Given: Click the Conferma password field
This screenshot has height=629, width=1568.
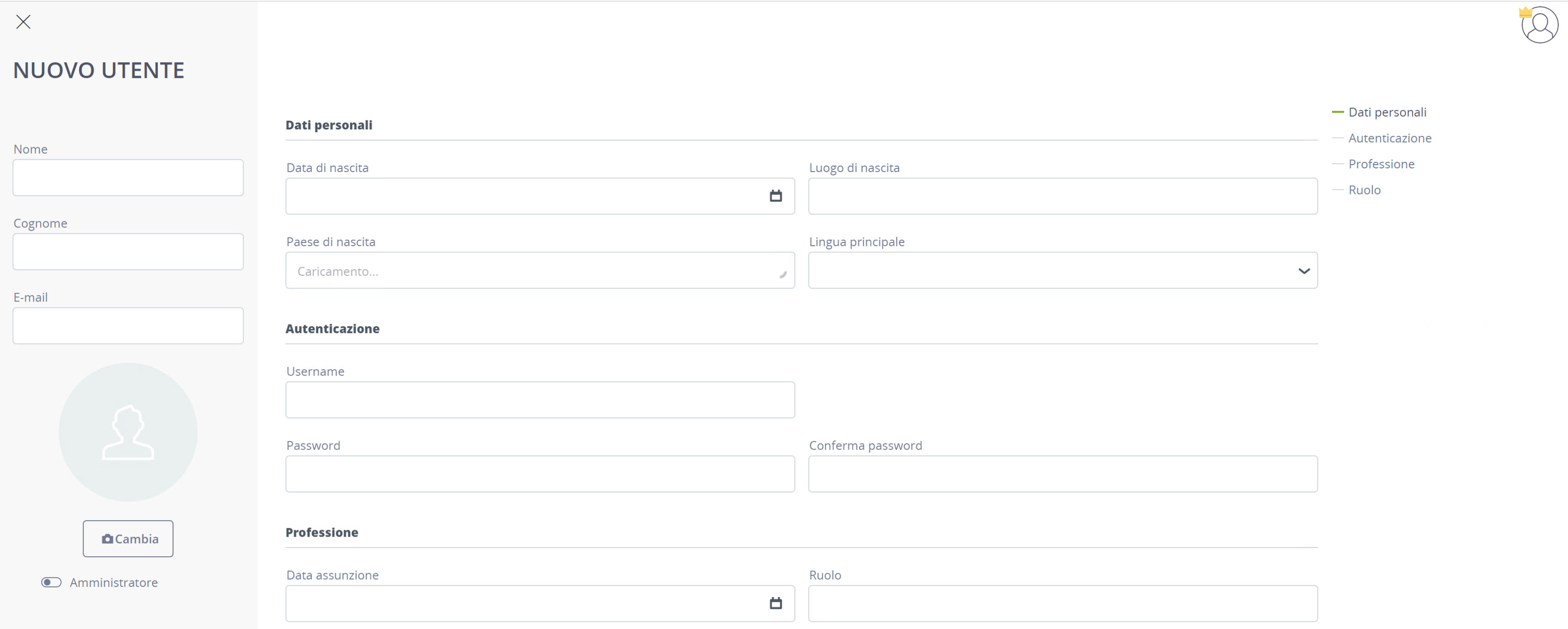Looking at the screenshot, I should 1063,474.
